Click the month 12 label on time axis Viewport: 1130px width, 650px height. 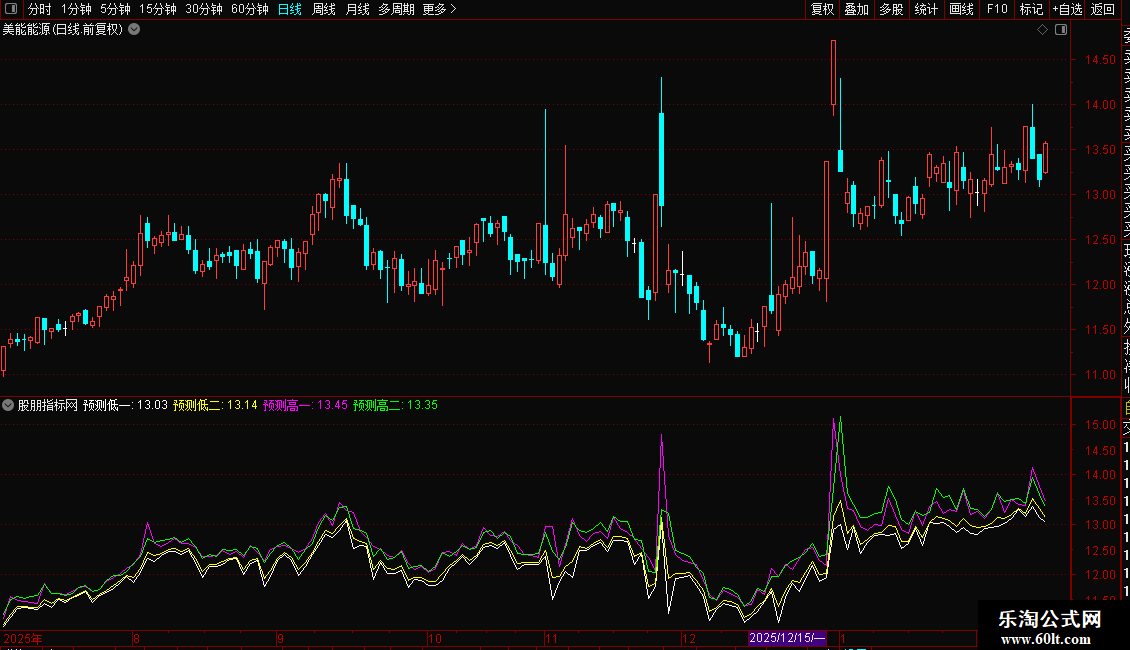click(689, 638)
